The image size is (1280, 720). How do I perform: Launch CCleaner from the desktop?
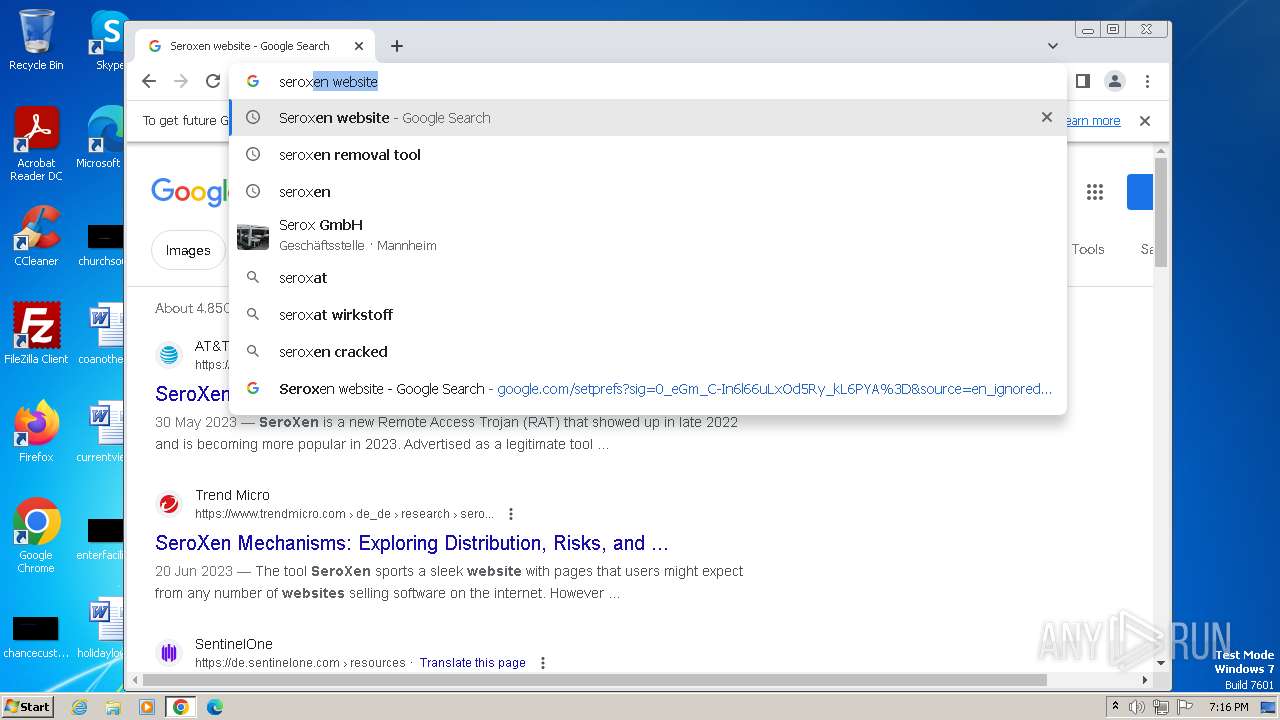[x=36, y=236]
